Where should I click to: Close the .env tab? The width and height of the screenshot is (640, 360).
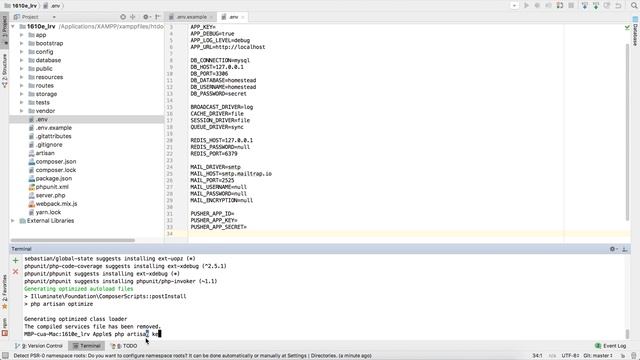[243, 17]
